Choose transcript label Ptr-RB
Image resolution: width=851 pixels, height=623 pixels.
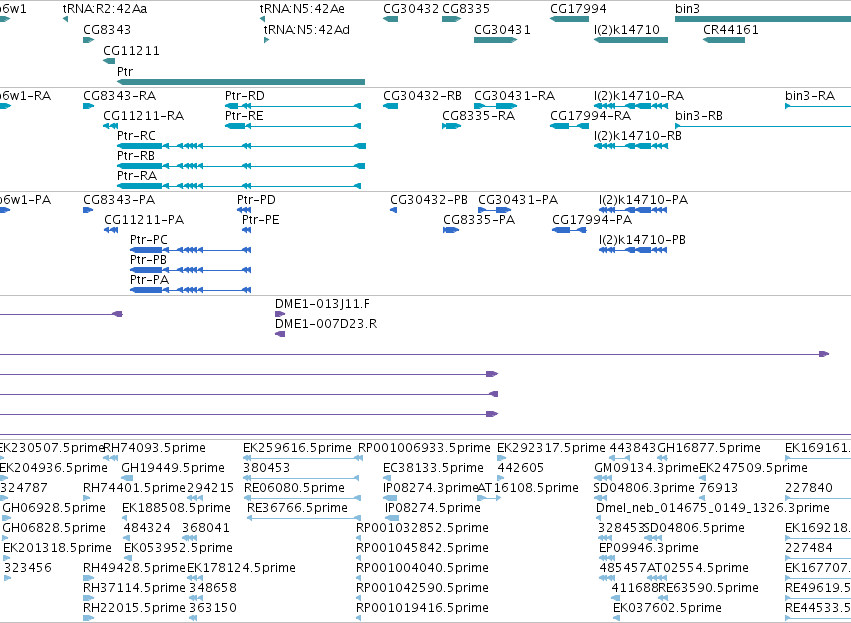136,156
